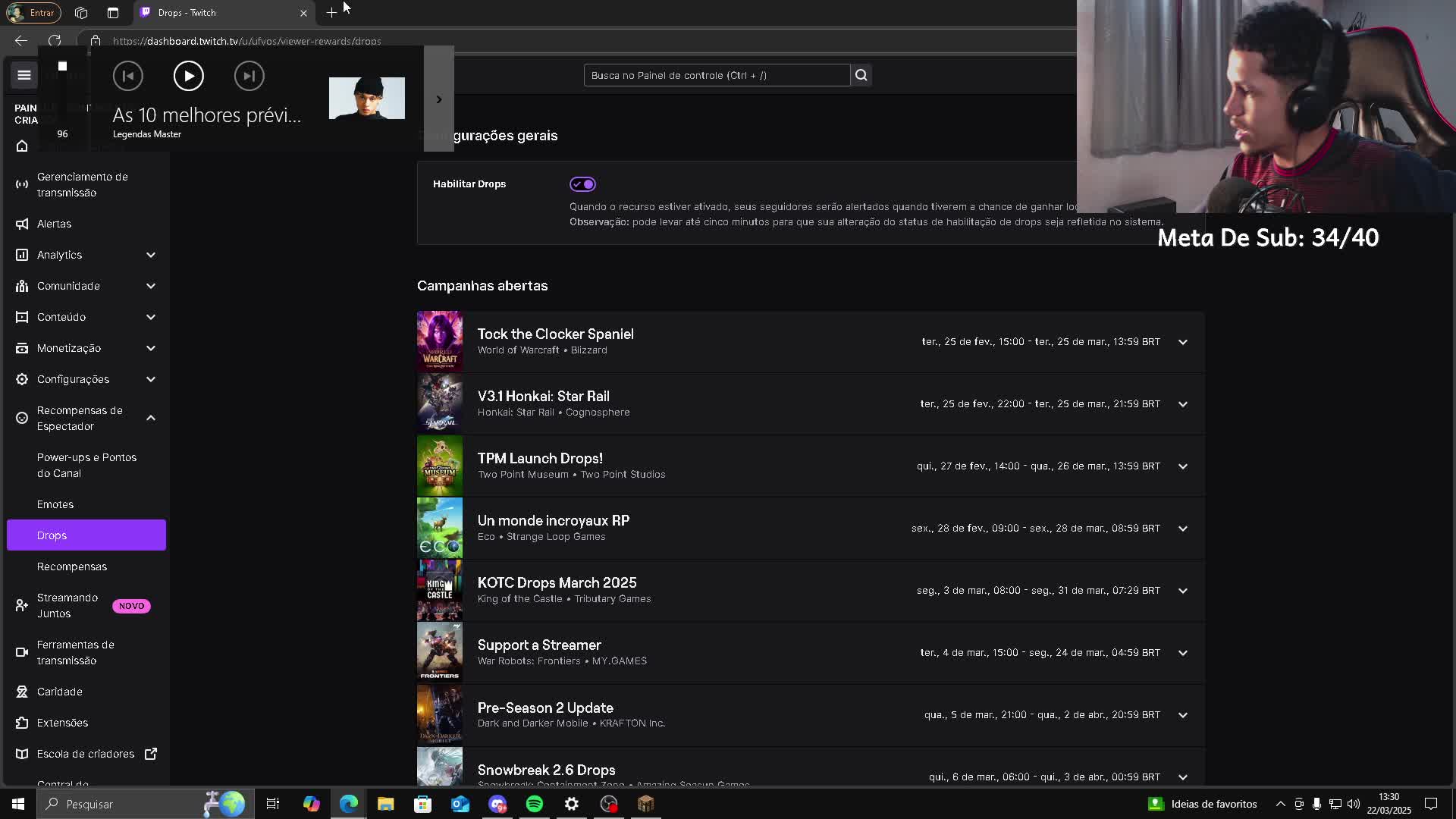1456x819 pixels.
Task: Click the dashboard search magnifier button
Action: 861,75
